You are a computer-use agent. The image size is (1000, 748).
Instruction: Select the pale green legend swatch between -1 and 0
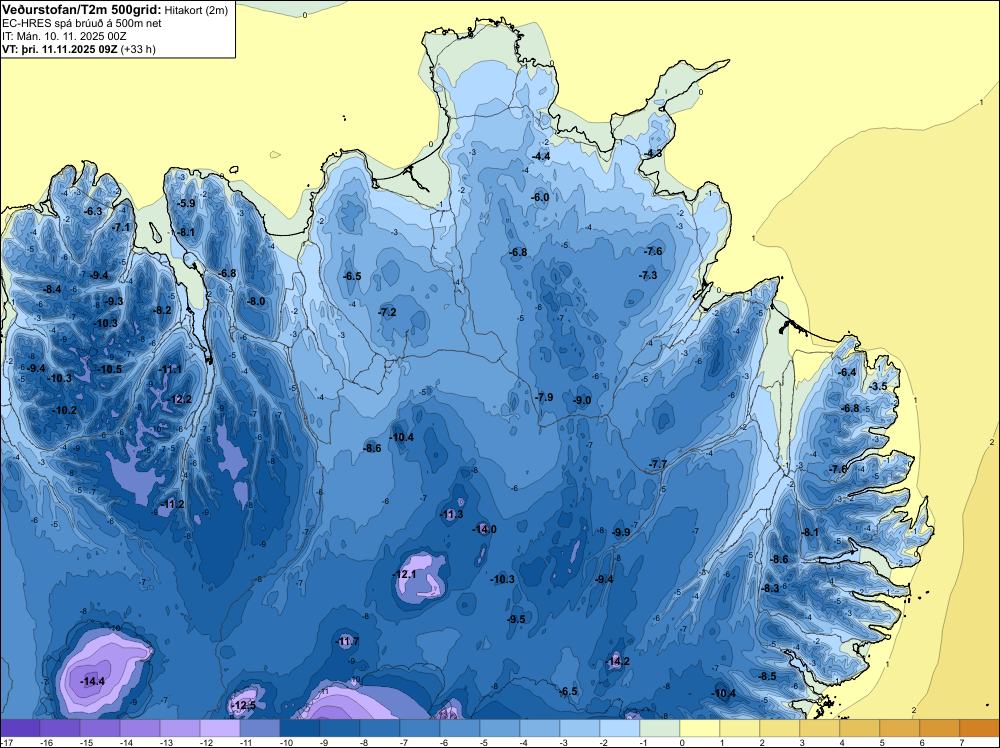660,728
